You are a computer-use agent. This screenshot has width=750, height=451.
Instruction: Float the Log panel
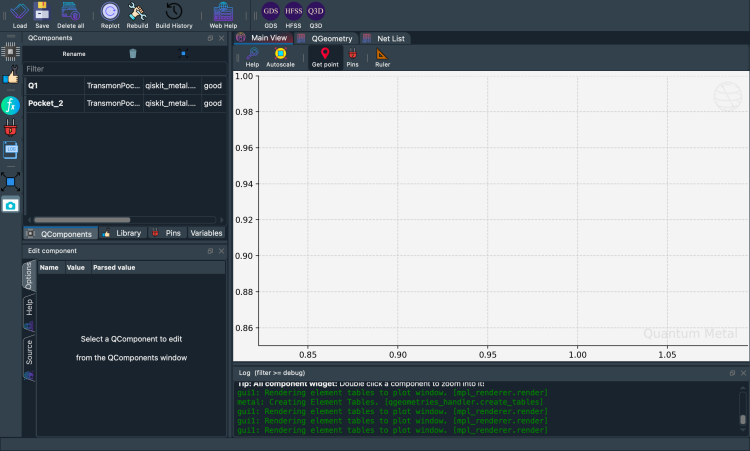732,373
